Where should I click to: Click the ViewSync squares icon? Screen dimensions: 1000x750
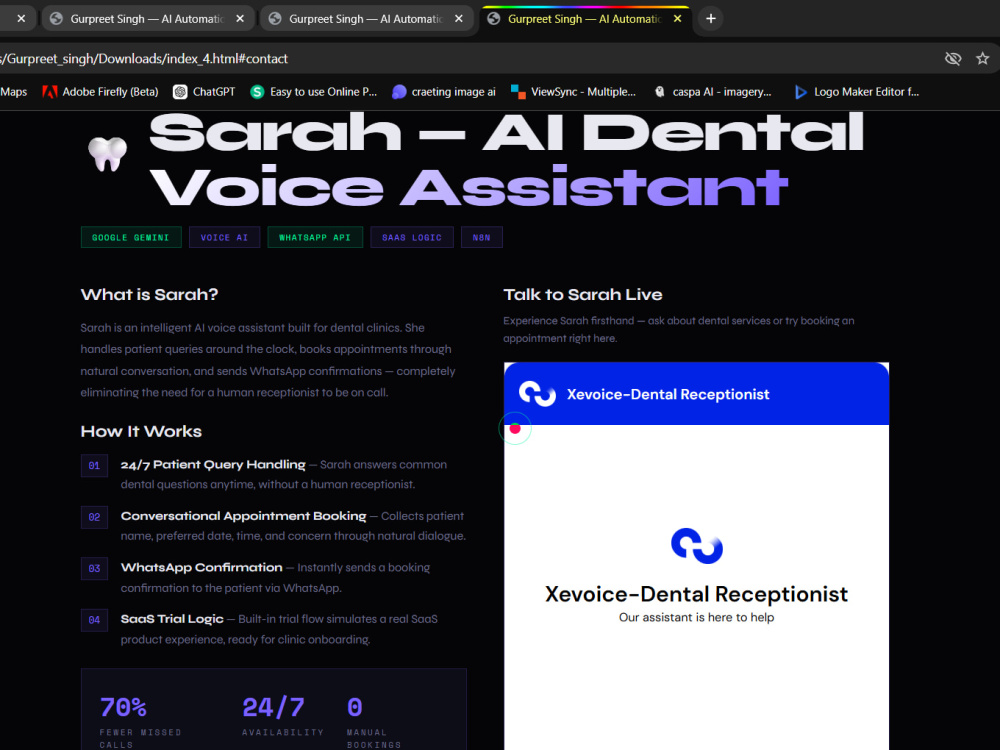pyautogui.click(x=518, y=92)
